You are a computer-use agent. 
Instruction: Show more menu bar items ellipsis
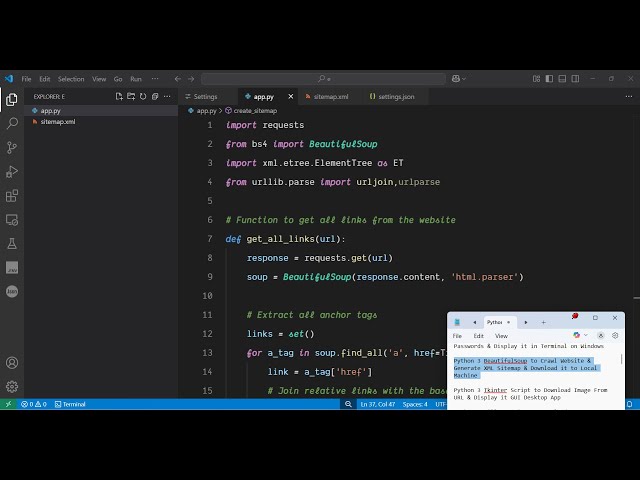click(155, 79)
